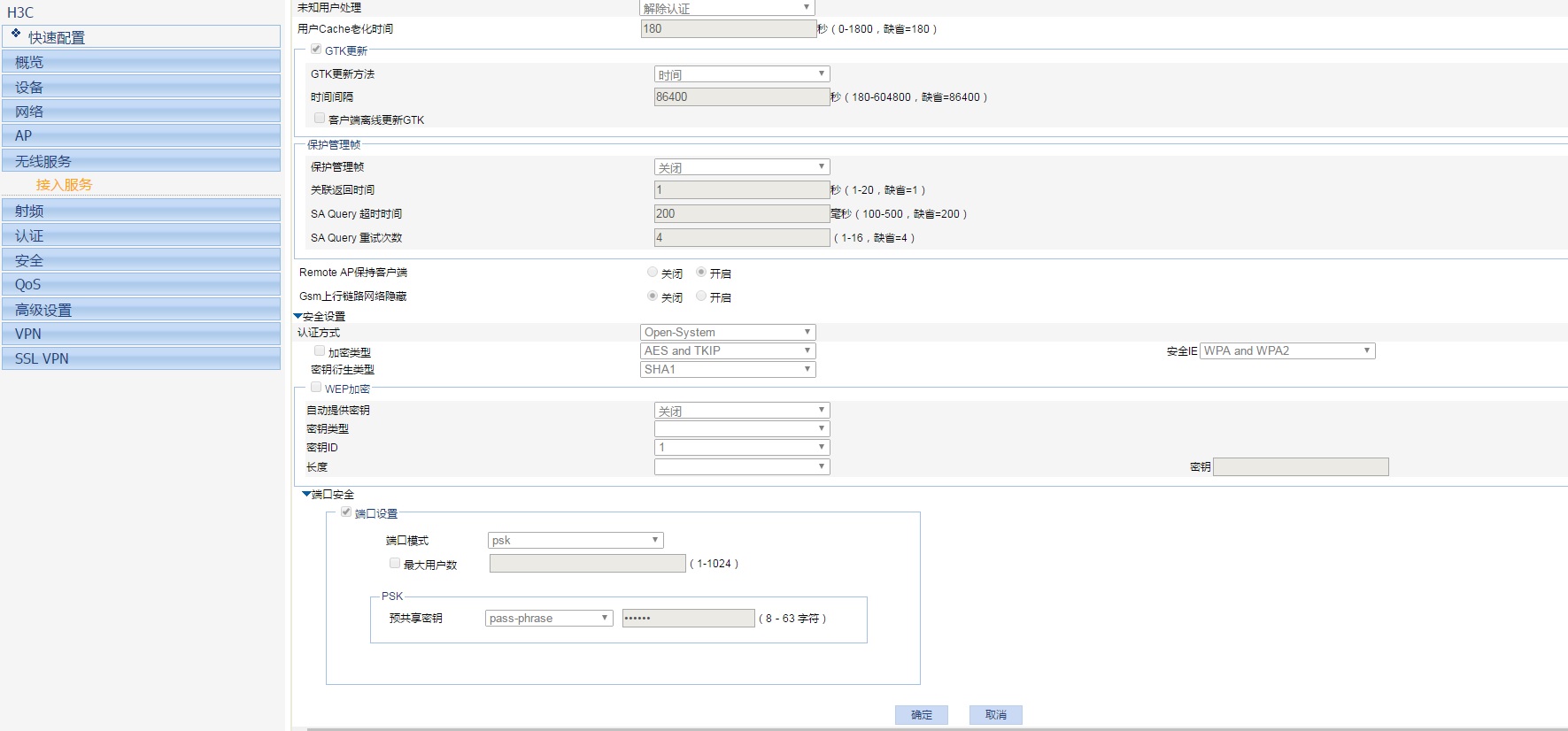The image size is (1568, 731).
Task: Toggle the GTK更新 checkbox
Action: [x=316, y=50]
